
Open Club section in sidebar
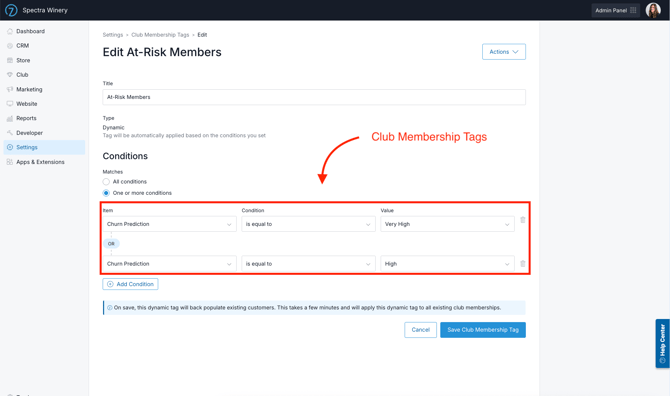pos(22,75)
